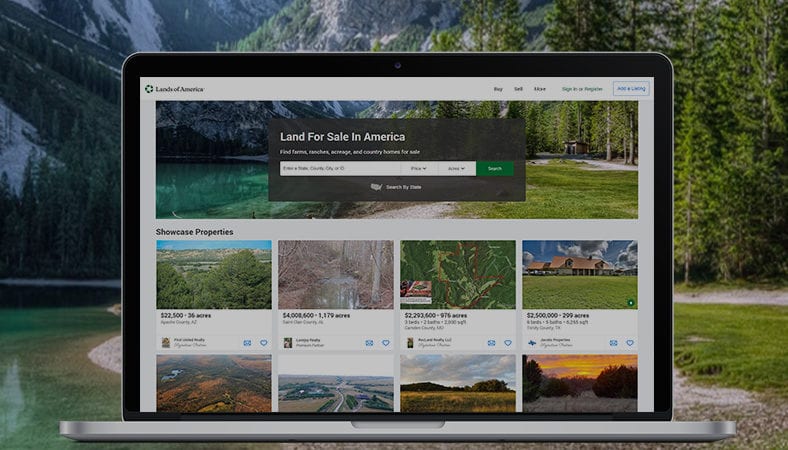Click the State, County, City search field

339,169
